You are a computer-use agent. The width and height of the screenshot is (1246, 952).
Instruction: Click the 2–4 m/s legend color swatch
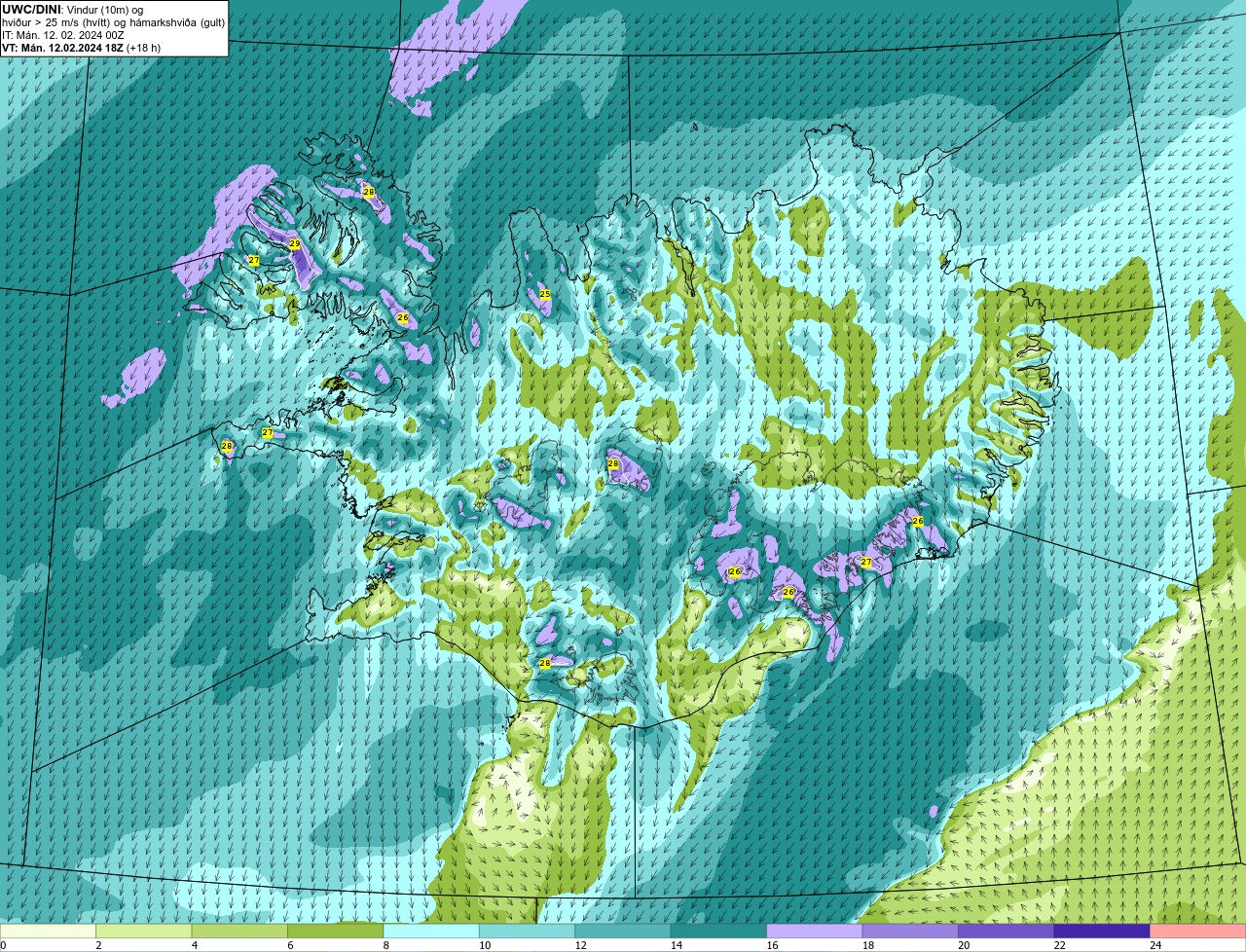143,931
